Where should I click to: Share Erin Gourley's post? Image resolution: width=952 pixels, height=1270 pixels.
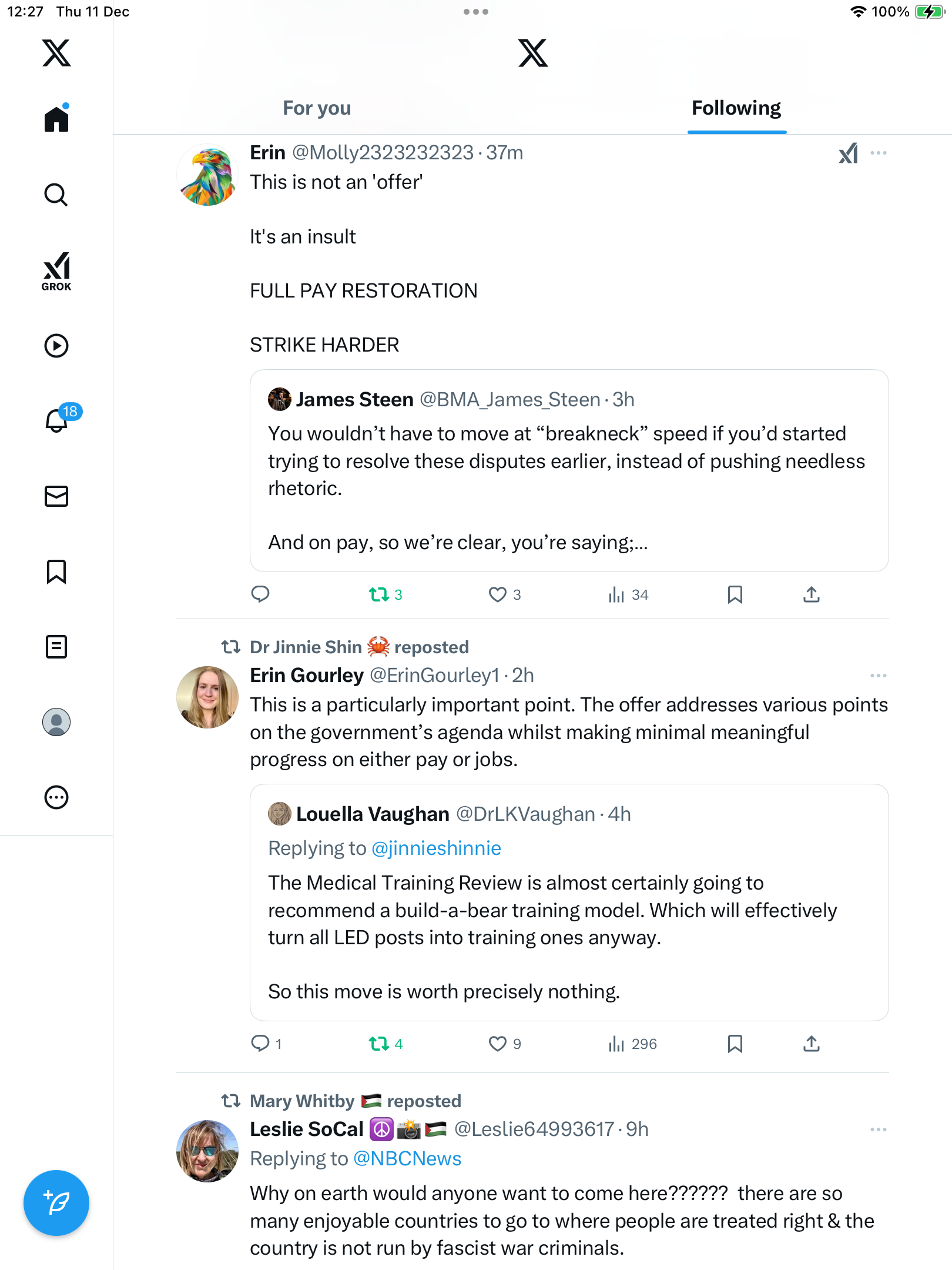(x=811, y=1044)
